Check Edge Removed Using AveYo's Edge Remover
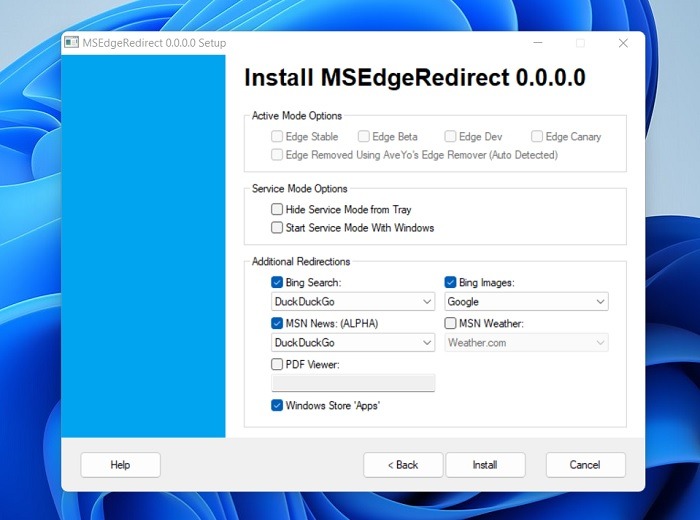Screen dimensions: 700x520 [x=277, y=155]
